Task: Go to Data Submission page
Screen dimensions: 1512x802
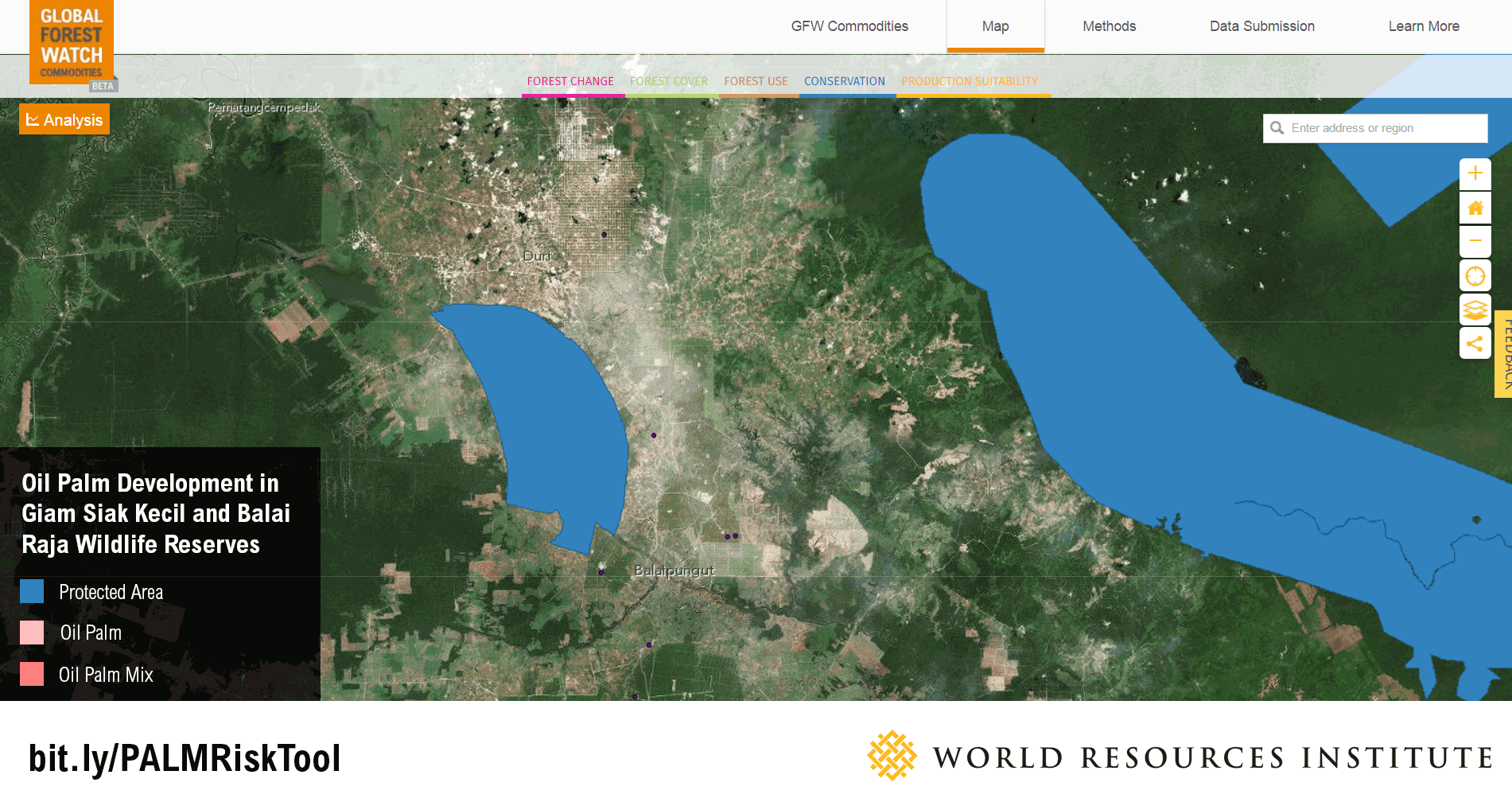Action: pos(1261,26)
